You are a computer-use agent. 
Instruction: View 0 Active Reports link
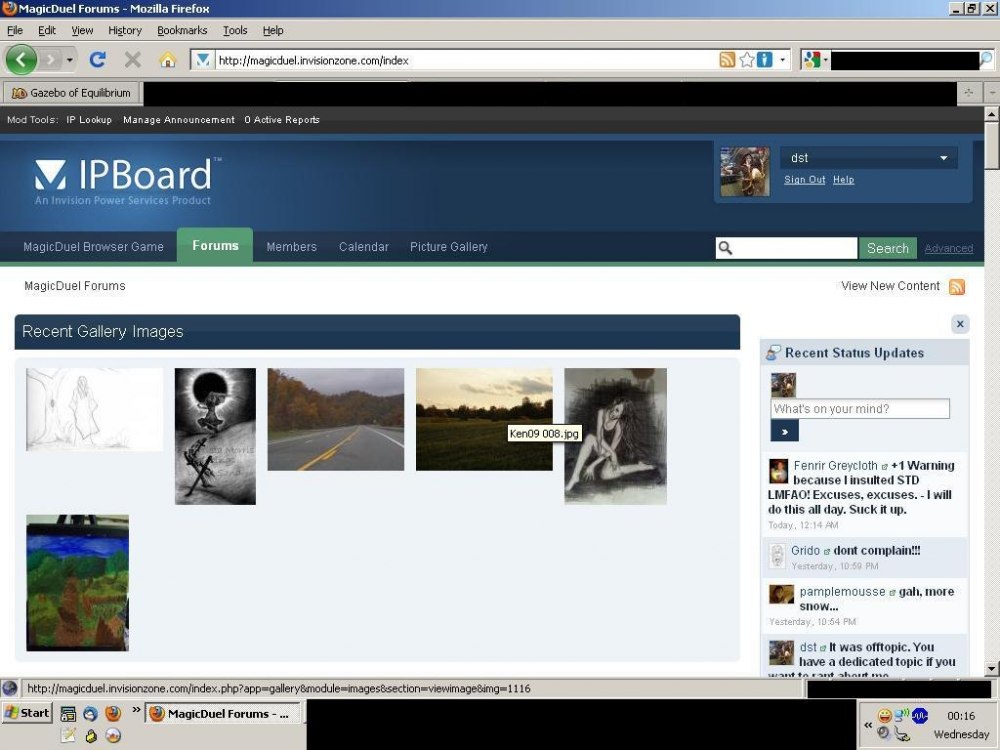282,120
